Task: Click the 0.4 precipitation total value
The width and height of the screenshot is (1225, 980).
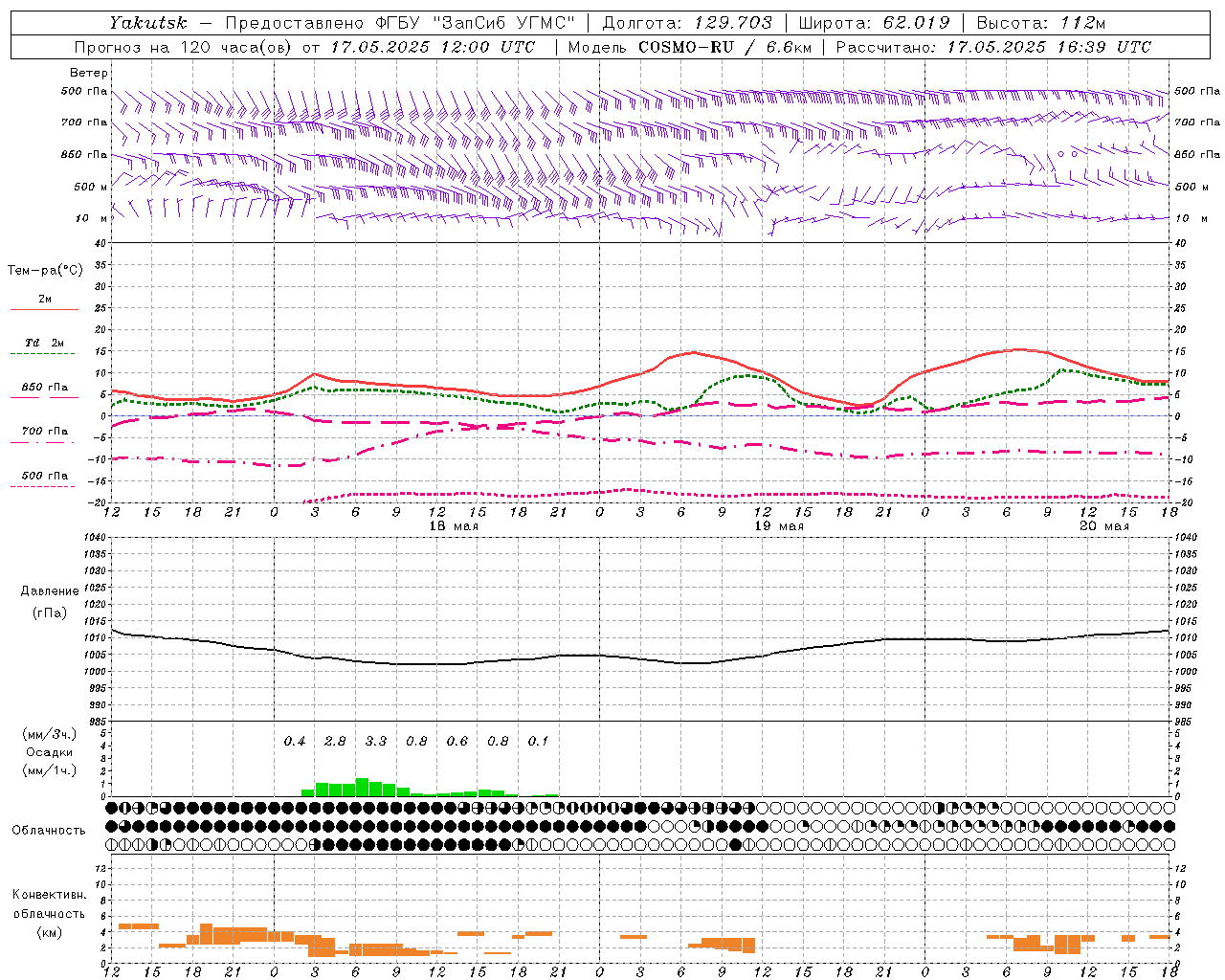Action: pos(295,742)
